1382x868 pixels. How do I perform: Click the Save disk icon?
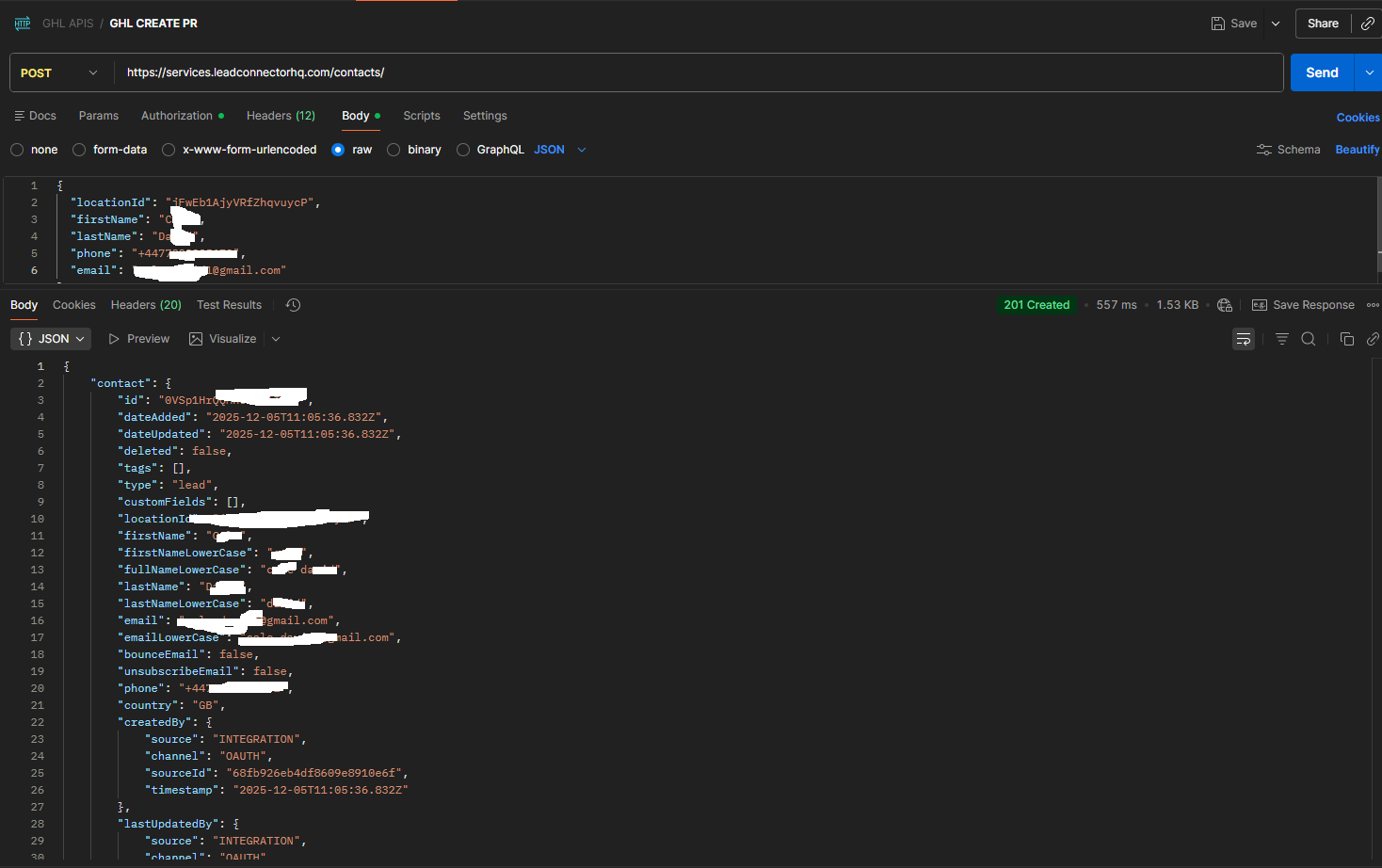click(x=1218, y=24)
